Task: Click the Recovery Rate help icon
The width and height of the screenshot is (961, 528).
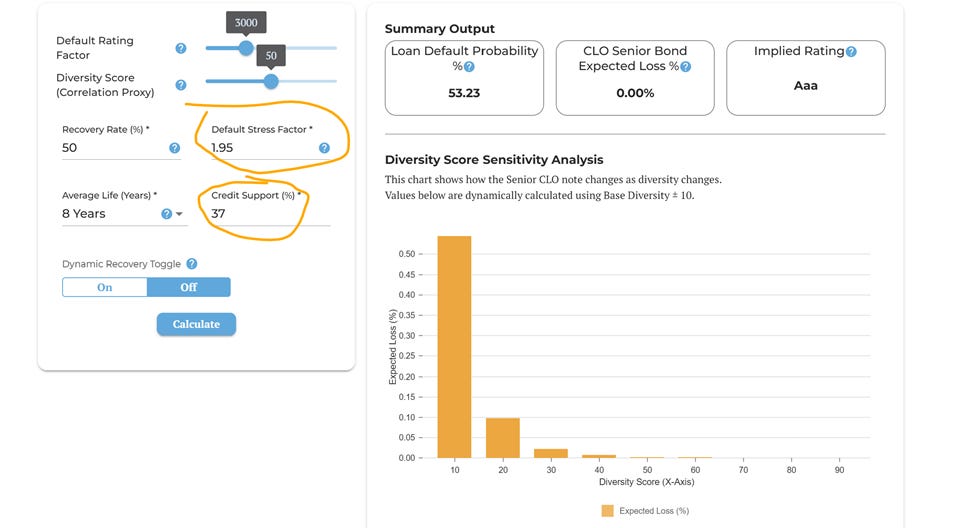Action: (175, 148)
